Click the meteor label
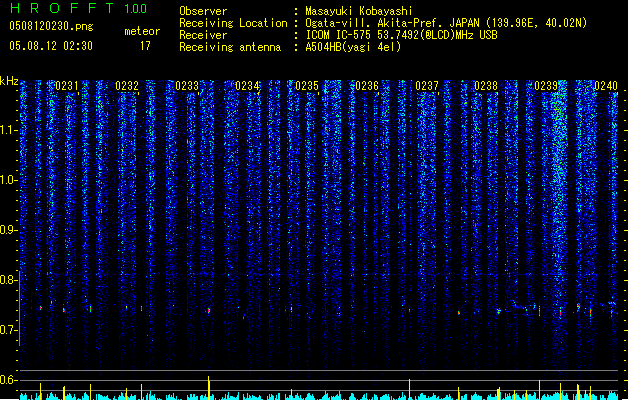629x400 pixels. click(142, 31)
